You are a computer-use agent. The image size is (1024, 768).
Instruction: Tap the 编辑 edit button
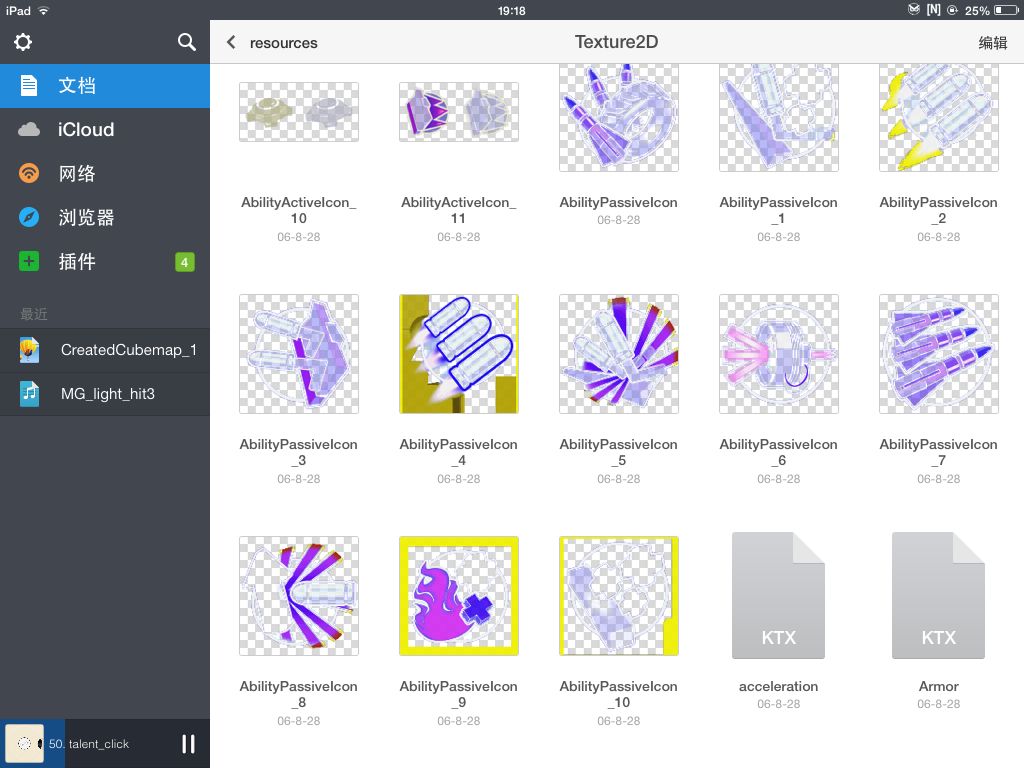(x=993, y=43)
